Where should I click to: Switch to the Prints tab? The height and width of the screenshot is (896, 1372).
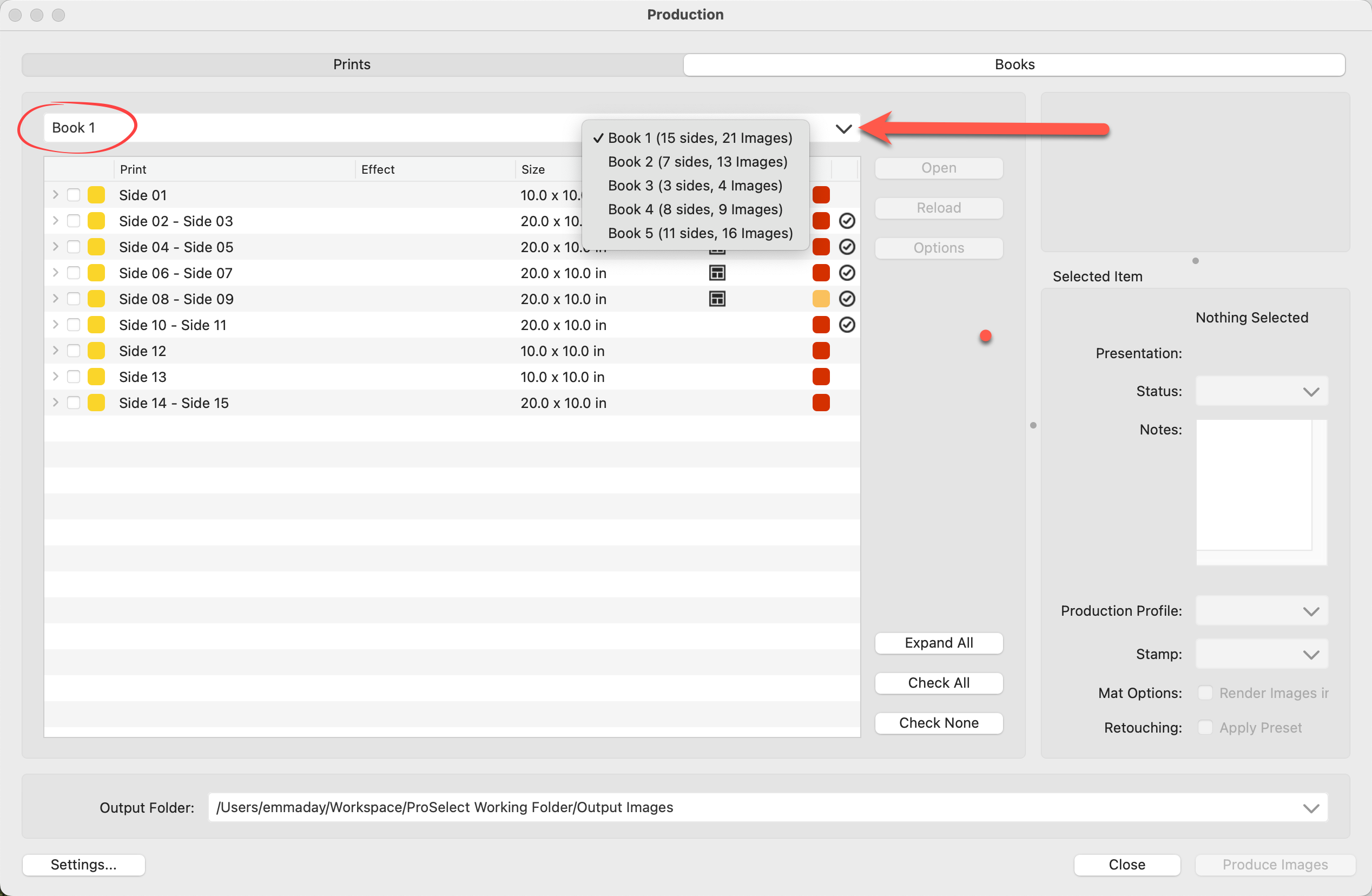[x=352, y=64]
